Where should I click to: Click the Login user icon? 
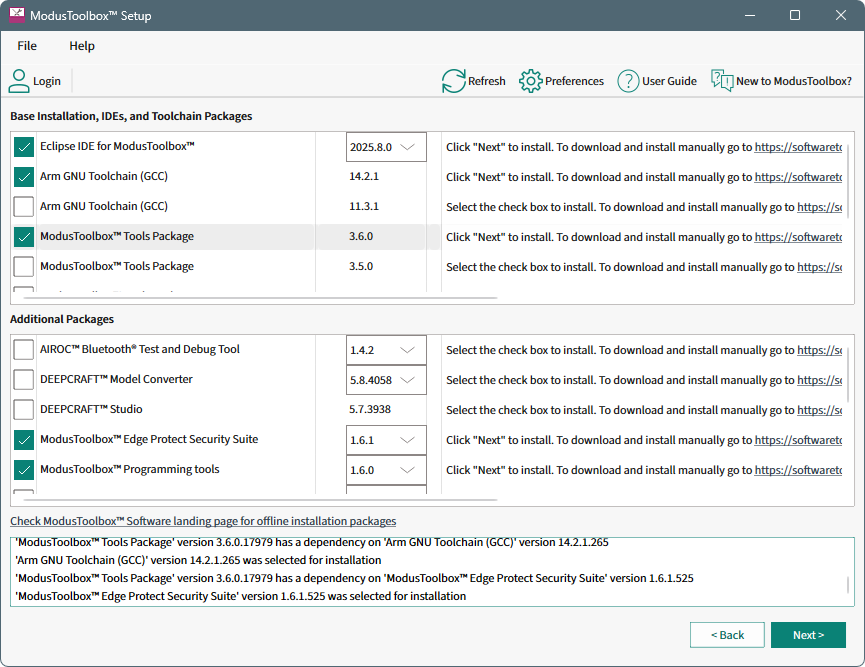20,81
